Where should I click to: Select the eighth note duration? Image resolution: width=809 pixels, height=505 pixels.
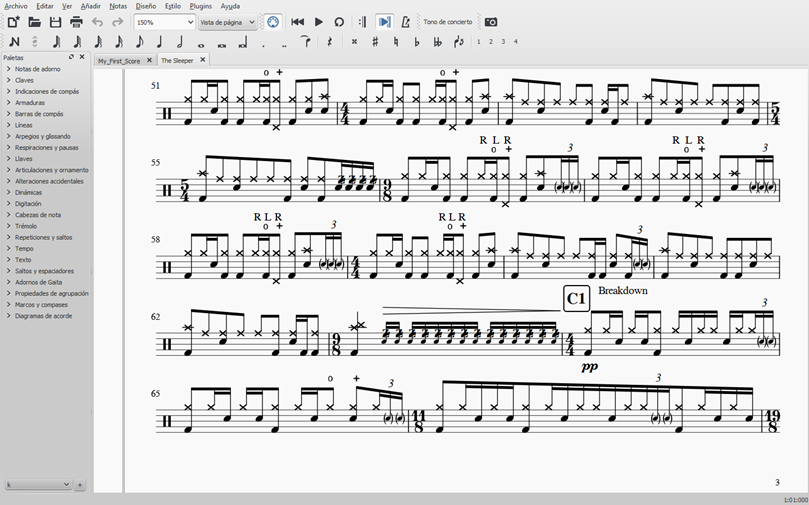pyautogui.click(x=139, y=42)
